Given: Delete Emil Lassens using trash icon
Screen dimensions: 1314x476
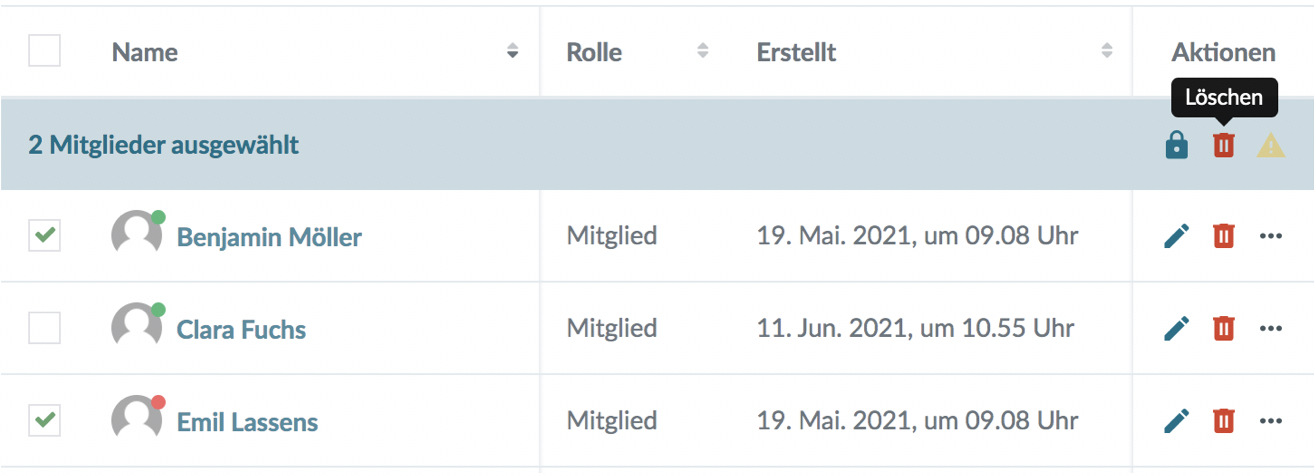Looking at the screenshot, I should point(1224,421).
